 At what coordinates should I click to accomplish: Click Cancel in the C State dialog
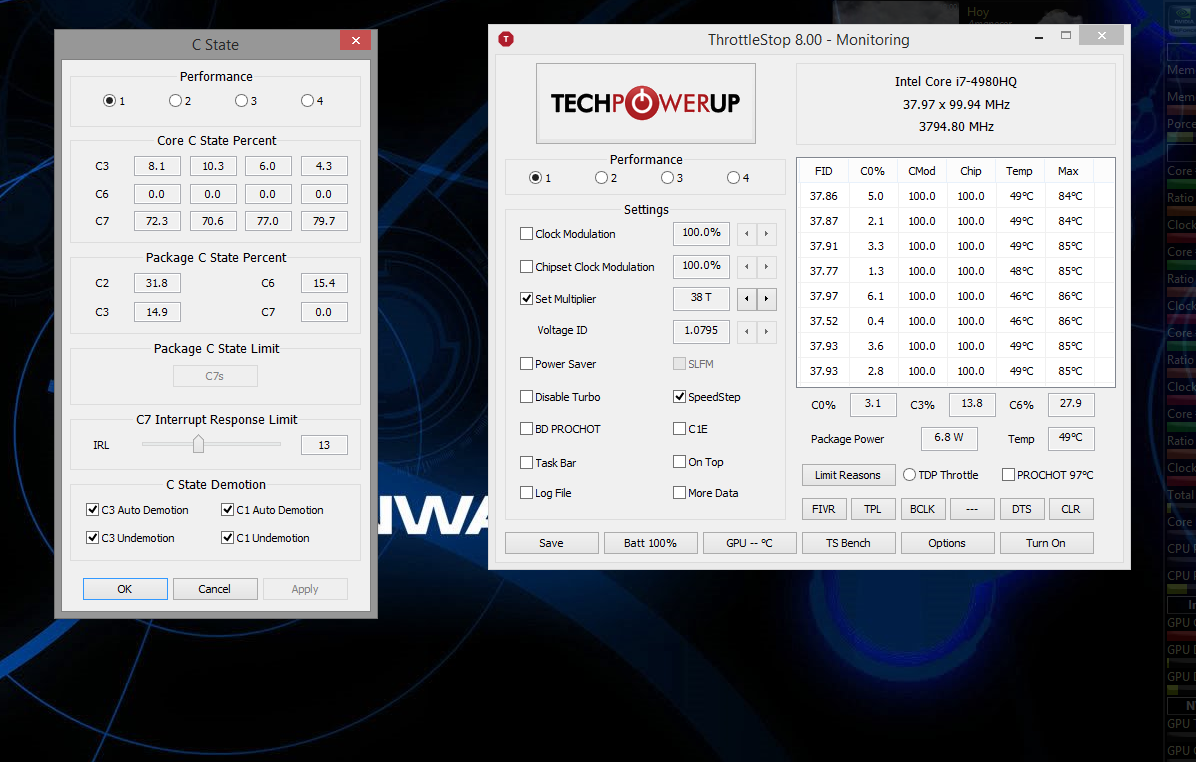(x=214, y=589)
